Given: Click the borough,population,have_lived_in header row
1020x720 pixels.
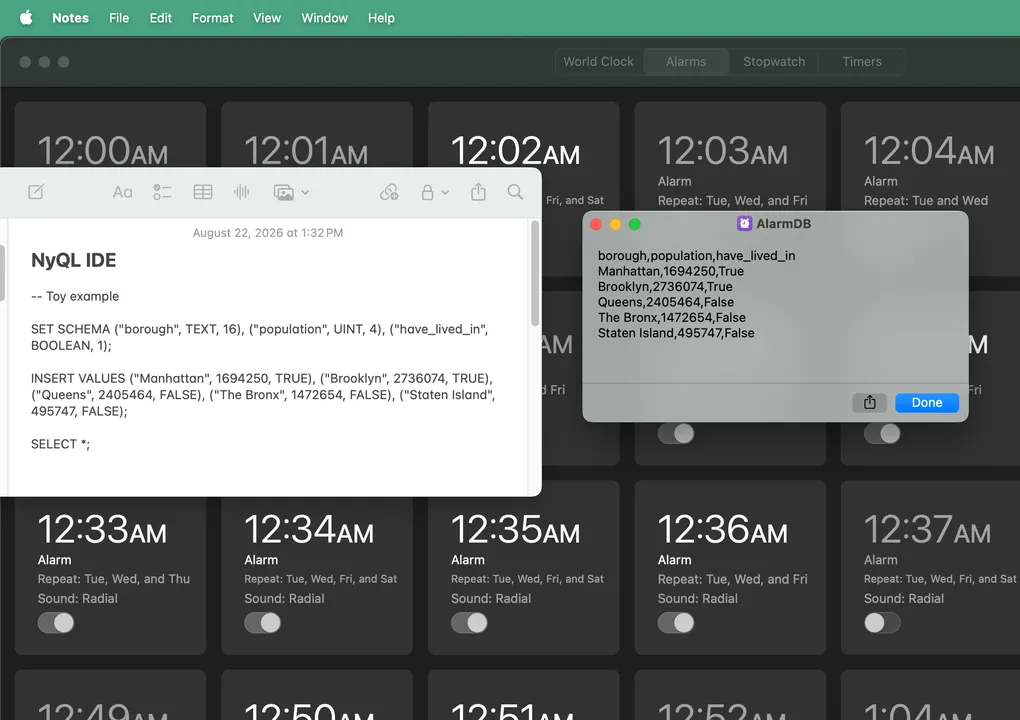Looking at the screenshot, I should click(696, 256).
